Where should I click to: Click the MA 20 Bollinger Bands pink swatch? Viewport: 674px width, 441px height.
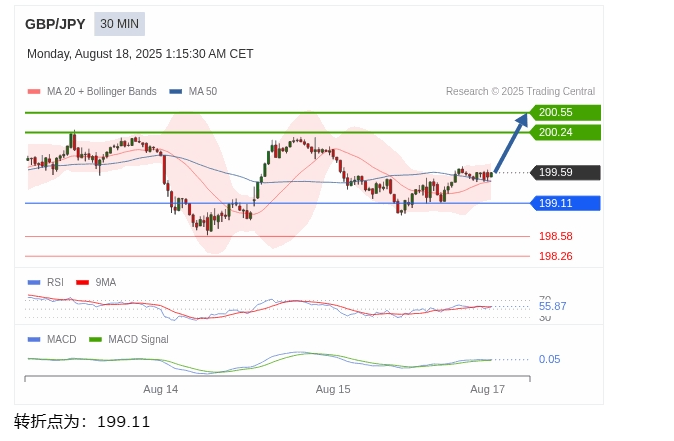click(34, 92)
